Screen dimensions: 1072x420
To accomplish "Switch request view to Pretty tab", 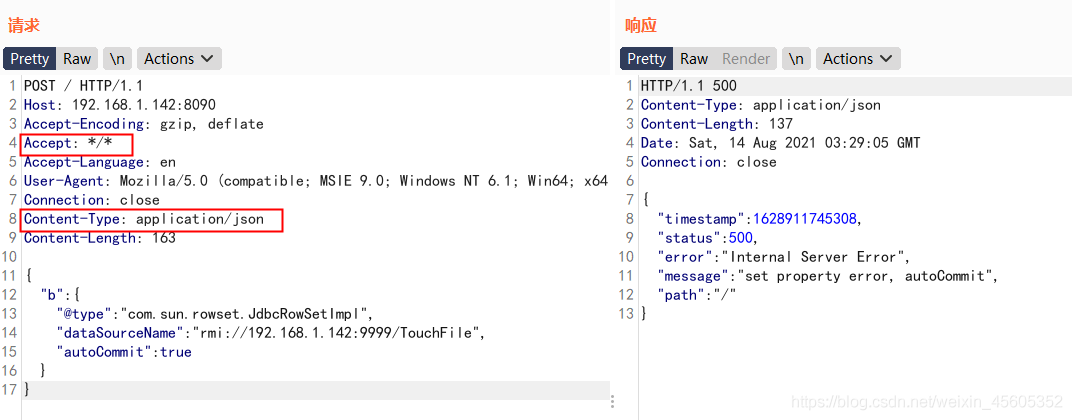I will click(29, 59).
